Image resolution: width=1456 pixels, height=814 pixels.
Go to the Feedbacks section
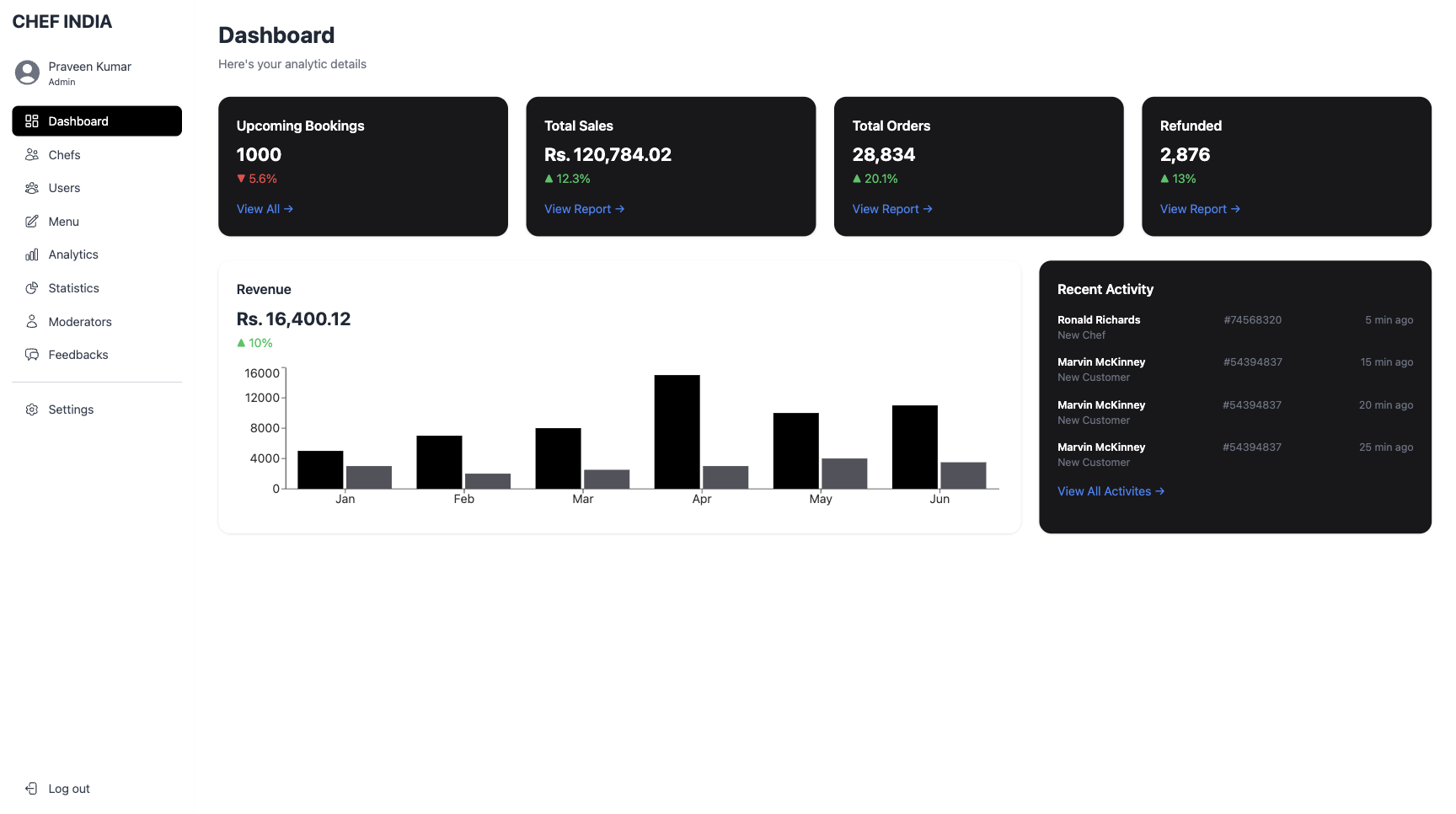(x=78, y=355)
